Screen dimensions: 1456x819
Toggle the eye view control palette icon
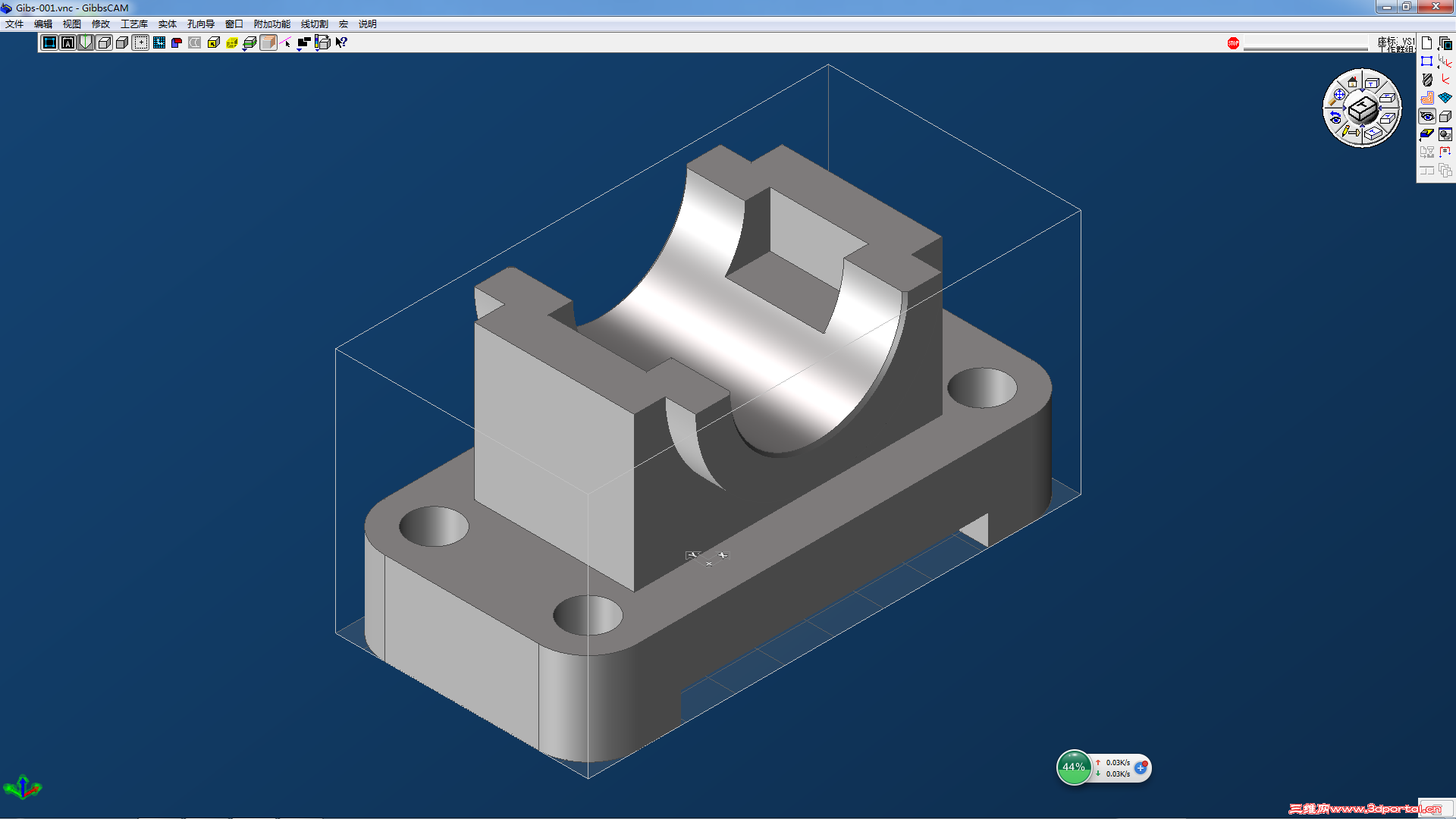(x=1426, y=116)
